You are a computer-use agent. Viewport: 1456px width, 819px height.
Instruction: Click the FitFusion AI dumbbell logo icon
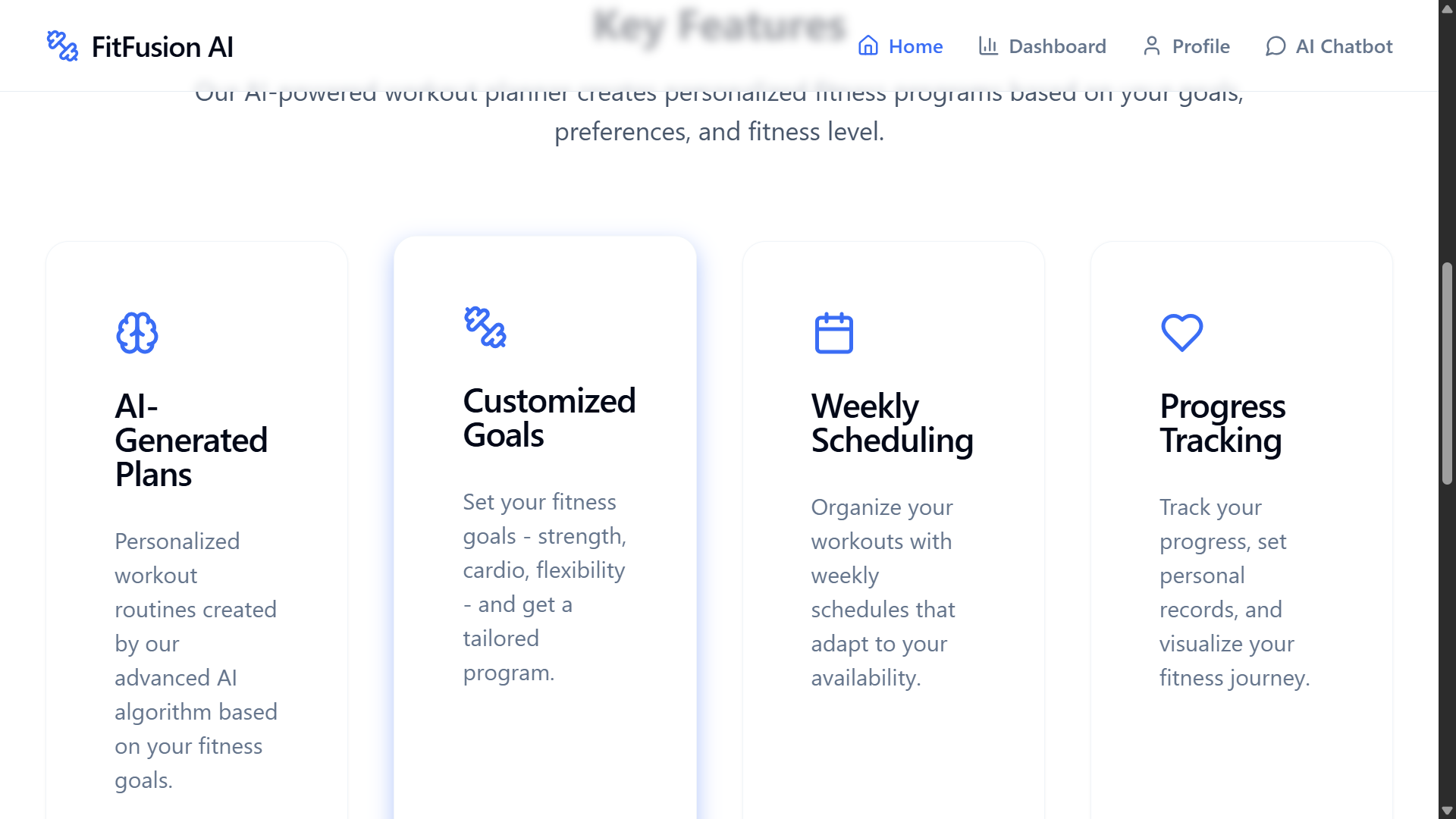(62, 46)
